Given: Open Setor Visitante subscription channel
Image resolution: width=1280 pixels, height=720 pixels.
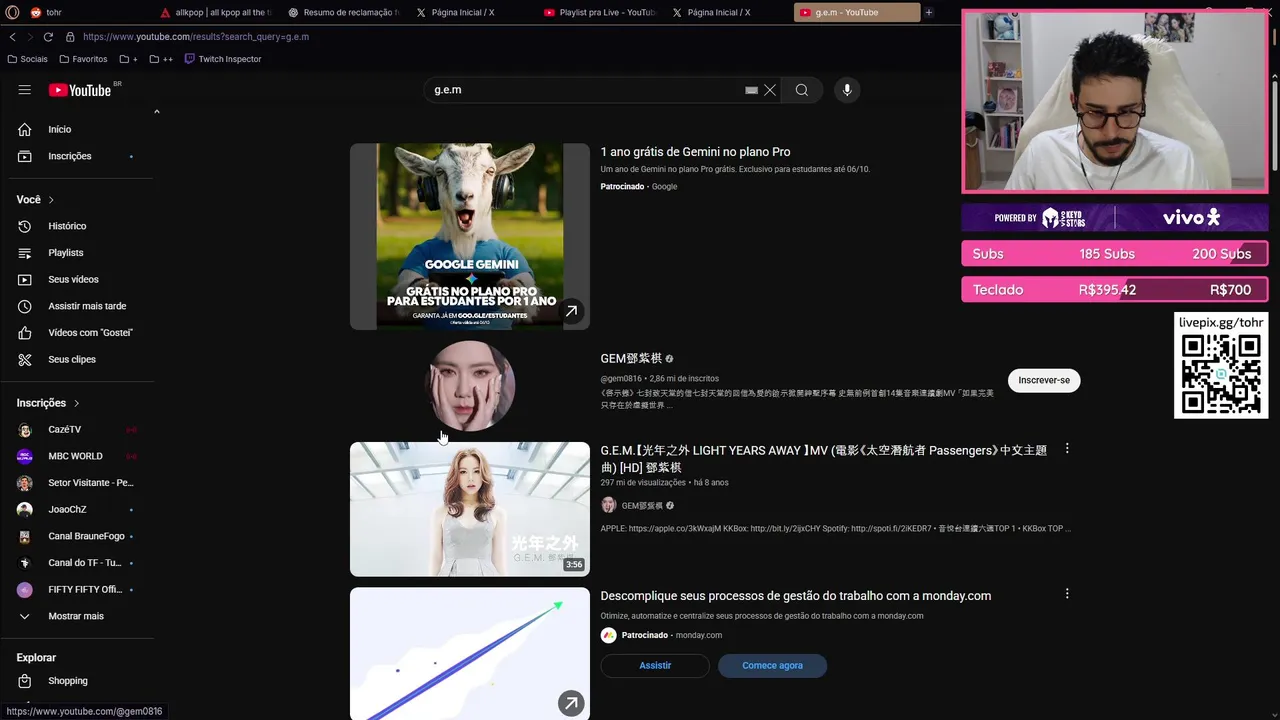Looking at the screenshot, I should 78,483.
